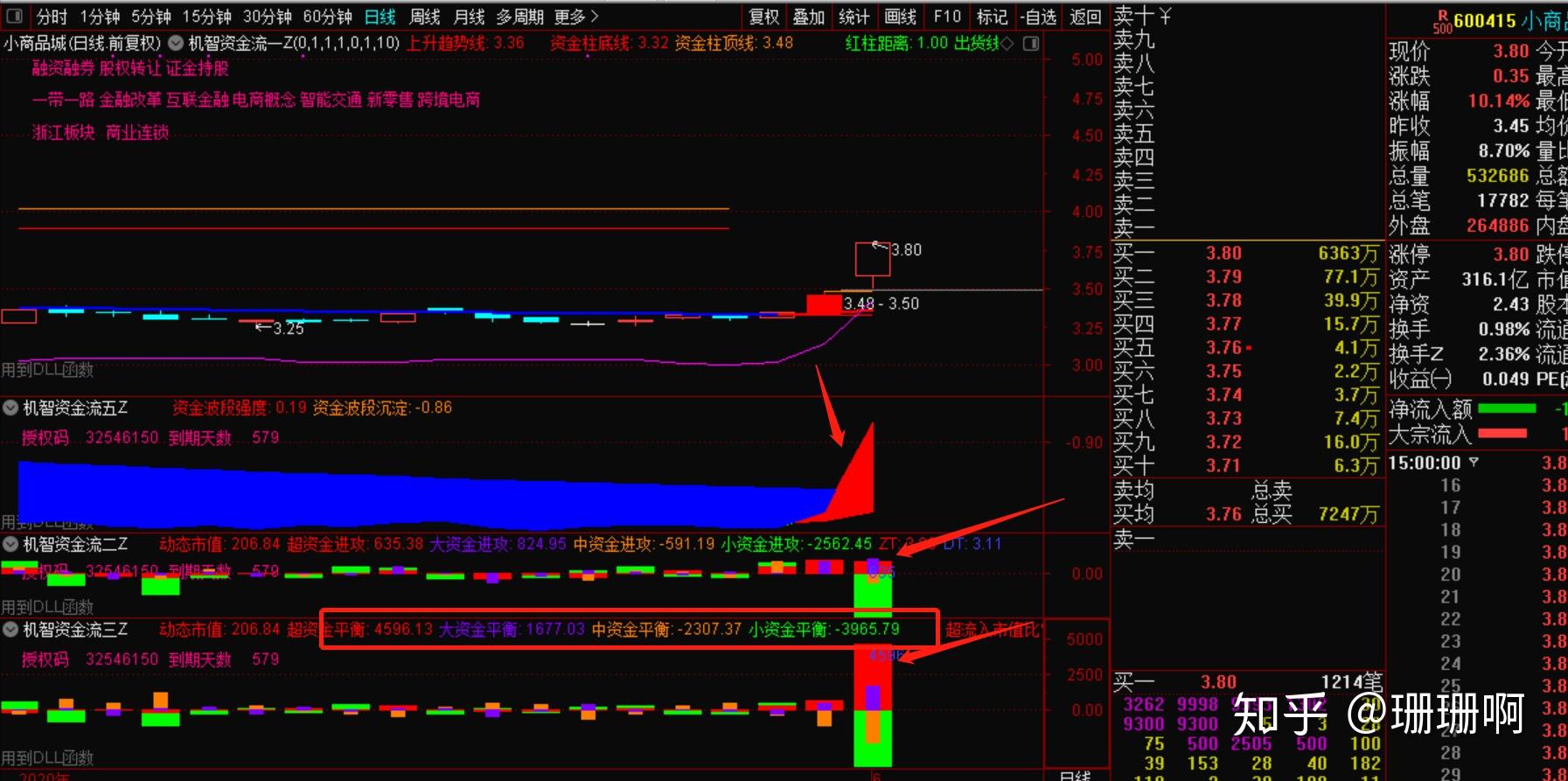The image size is (1568, 781).
Task: Expand the 机智资金流一Z indicator dropdown
Action: pos(176,43)
